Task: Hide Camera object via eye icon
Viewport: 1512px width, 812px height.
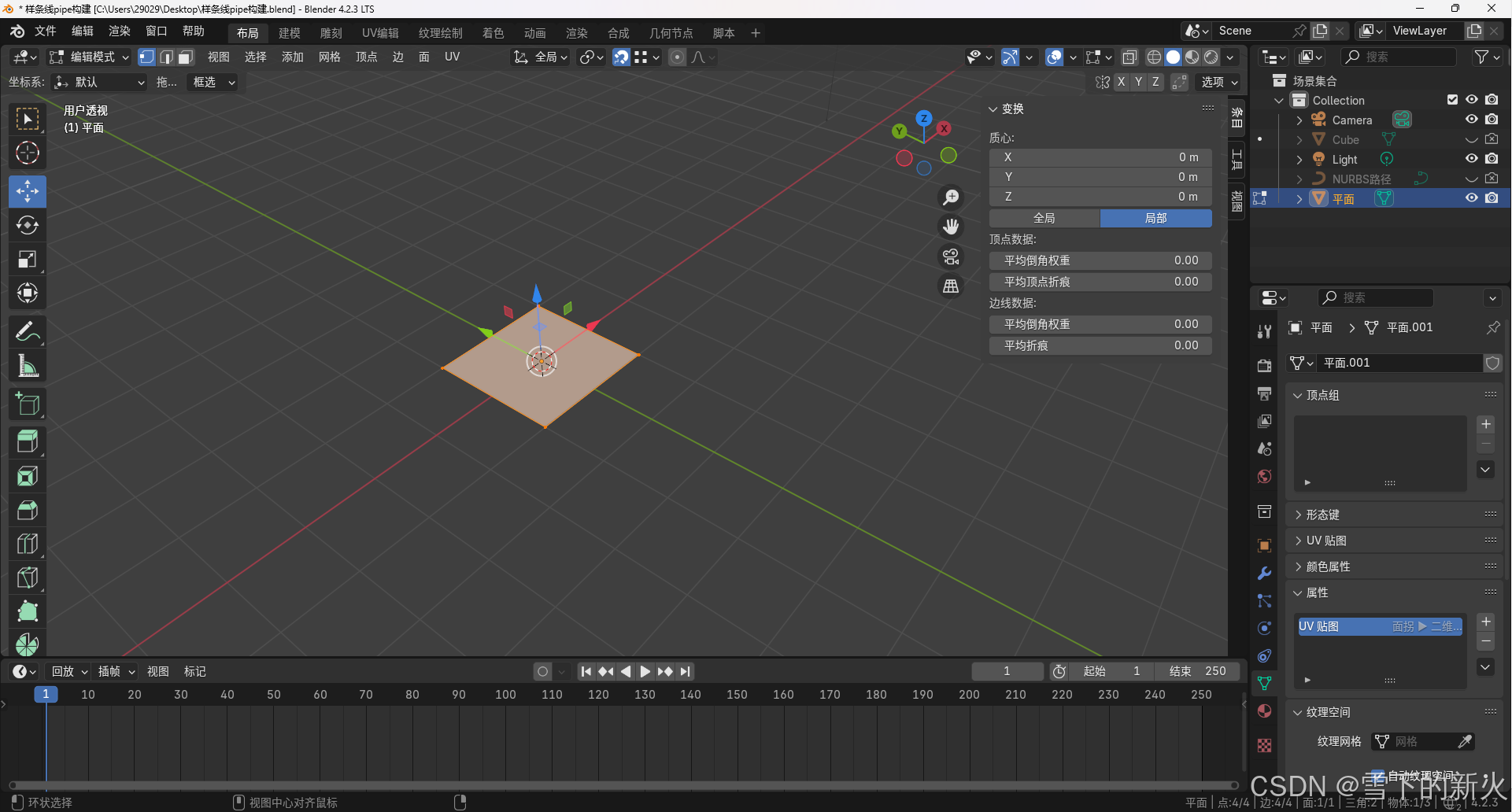Action: [1471, 120]
